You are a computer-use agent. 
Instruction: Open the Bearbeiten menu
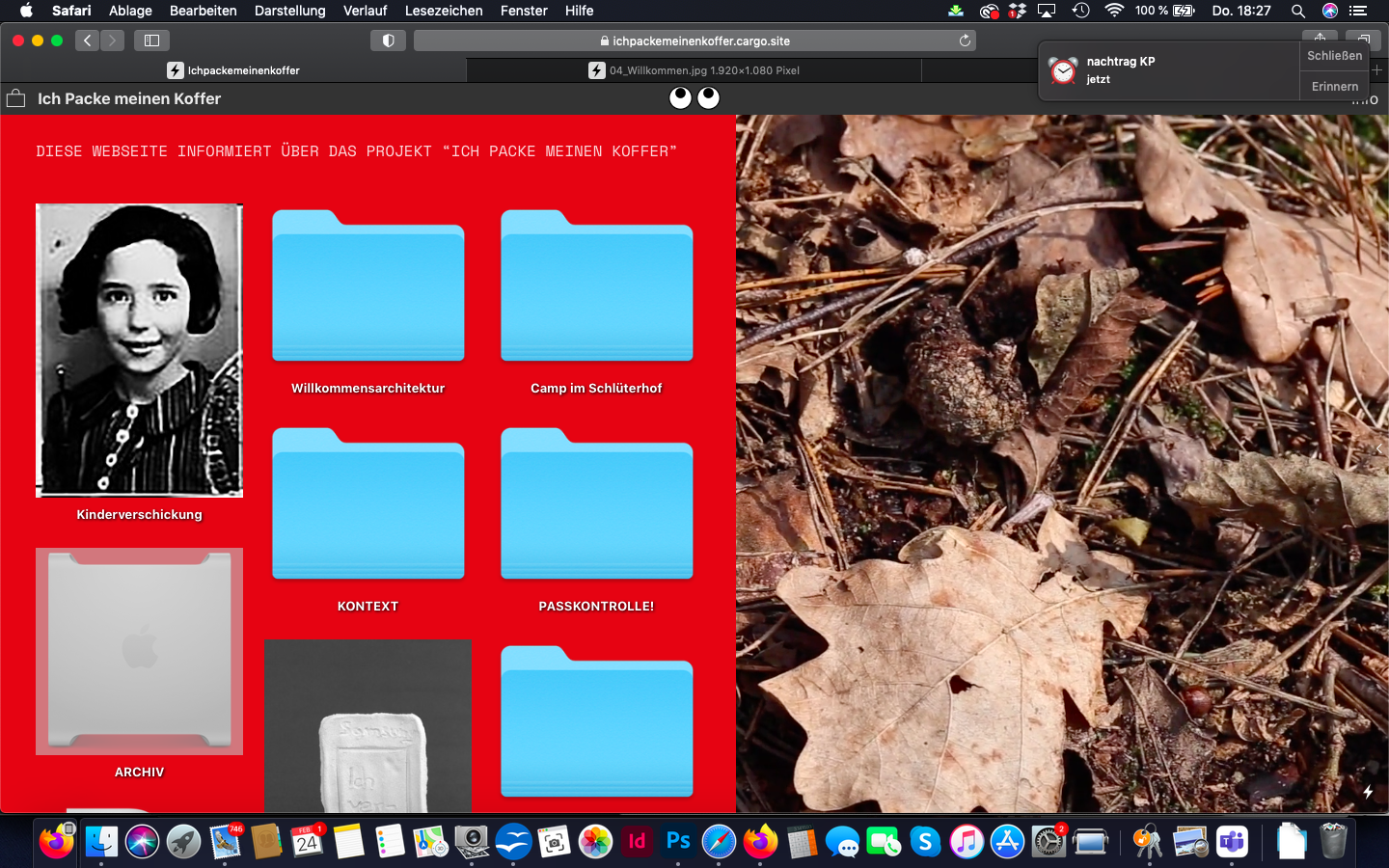(203, 11)
